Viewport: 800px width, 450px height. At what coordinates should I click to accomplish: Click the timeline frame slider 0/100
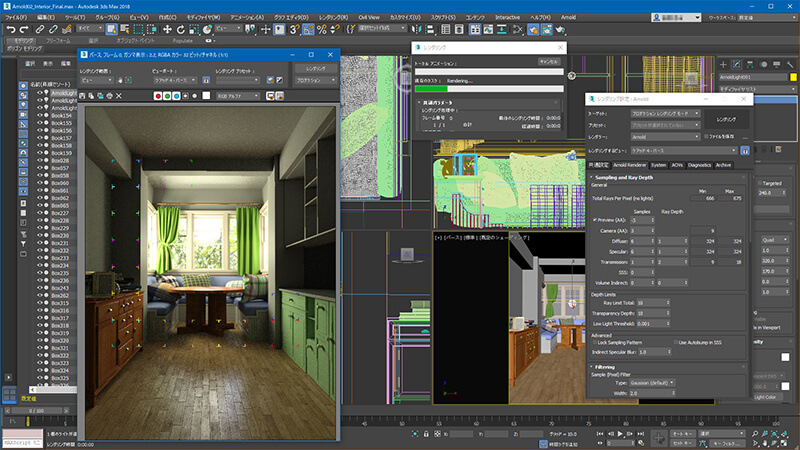pos(36,411)
